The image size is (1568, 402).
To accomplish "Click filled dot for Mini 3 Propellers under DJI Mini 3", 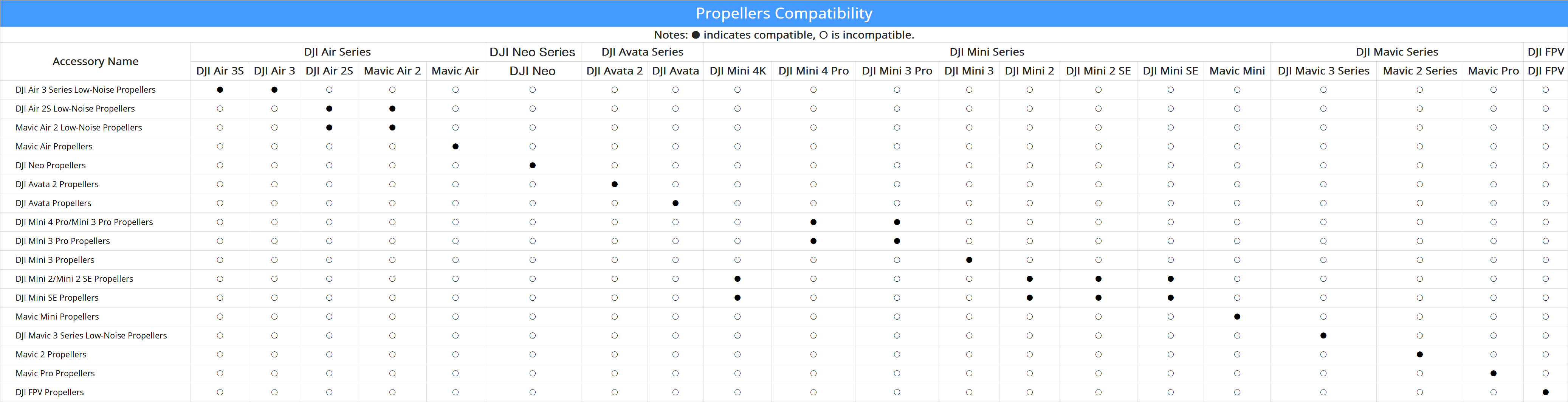I will (x=969, y=260).
